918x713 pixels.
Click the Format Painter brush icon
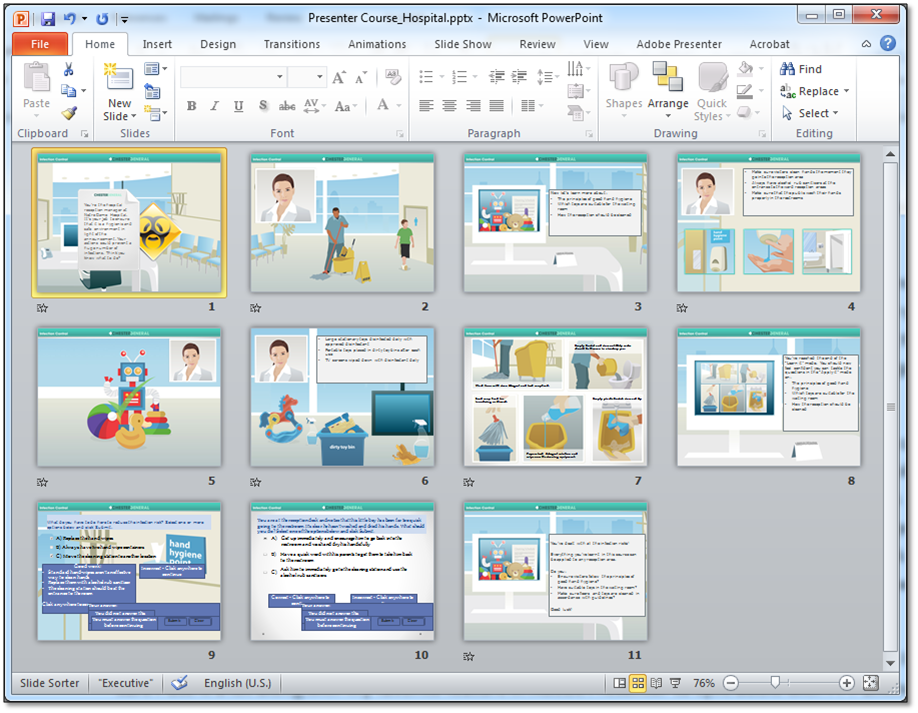pos(69,113)
